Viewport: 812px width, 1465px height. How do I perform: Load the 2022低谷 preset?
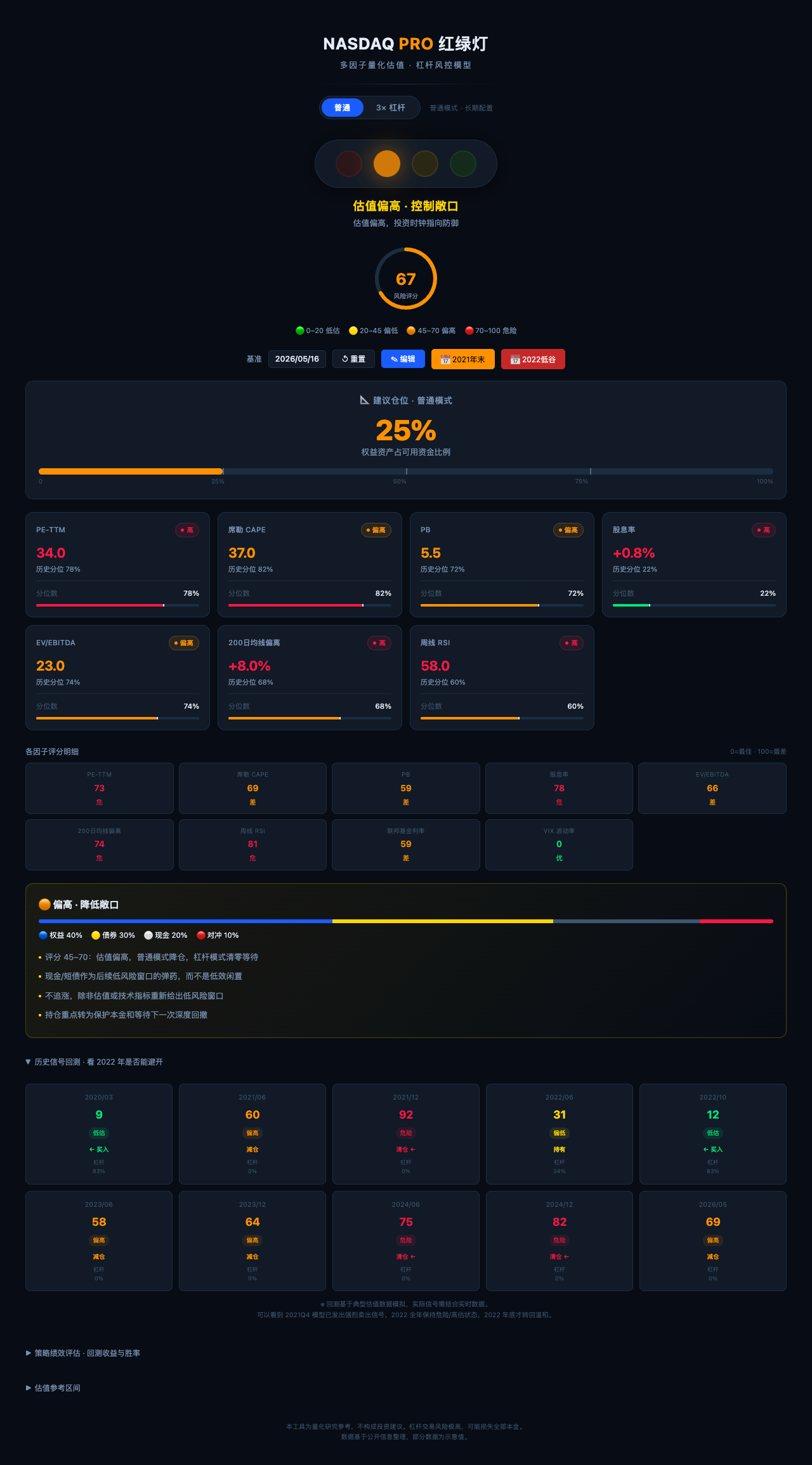533,359
